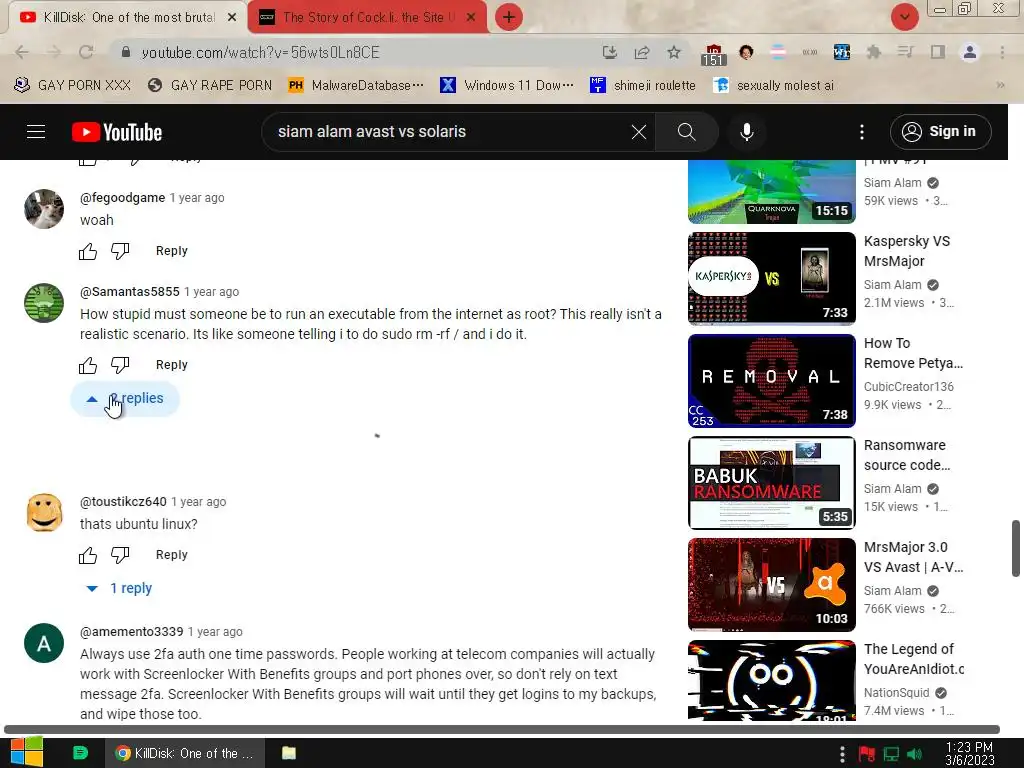
Task: Go back with the browser arrow
Action: 22,52
